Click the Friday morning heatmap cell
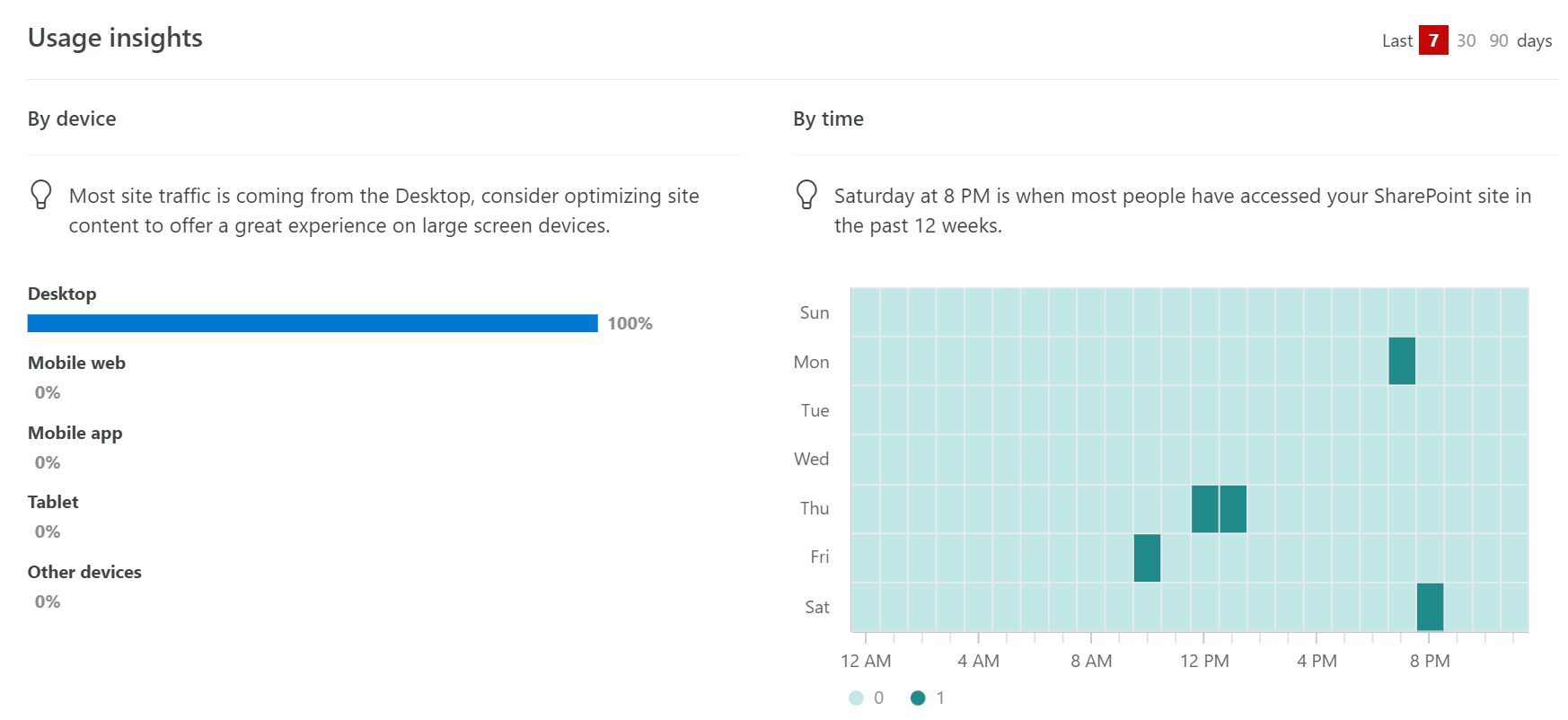The height and width of the screenshot is (720, 1568). 1148,558
